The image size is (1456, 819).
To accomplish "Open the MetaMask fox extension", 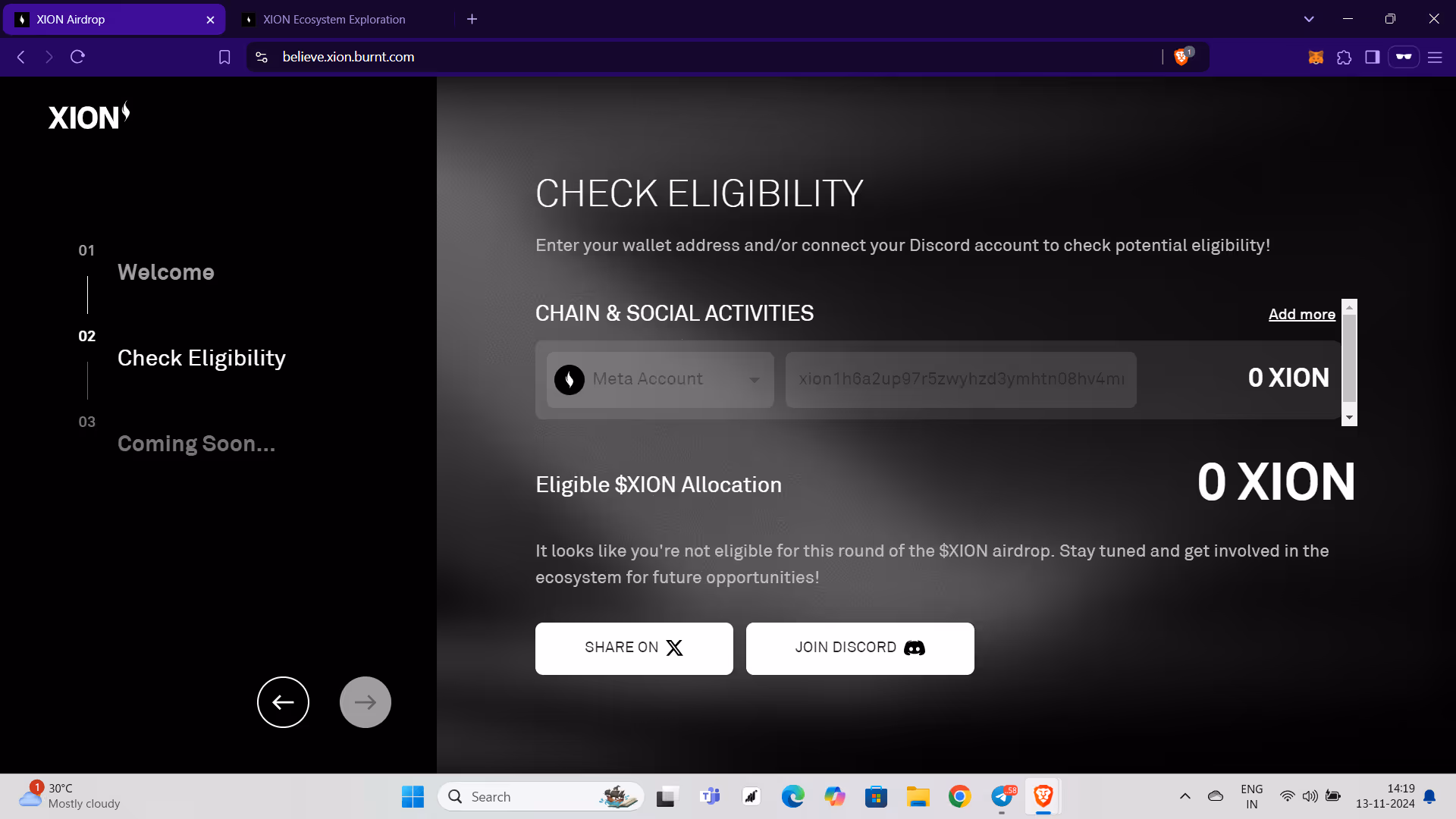I will tap(1316, 57).
